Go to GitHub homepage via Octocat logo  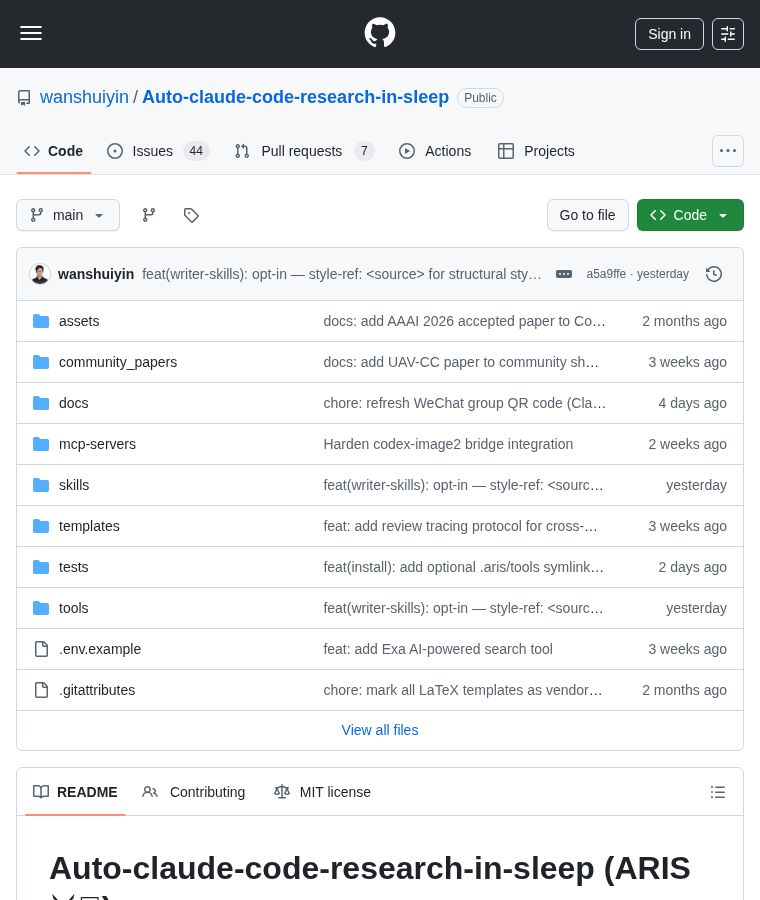pos(380,33)
